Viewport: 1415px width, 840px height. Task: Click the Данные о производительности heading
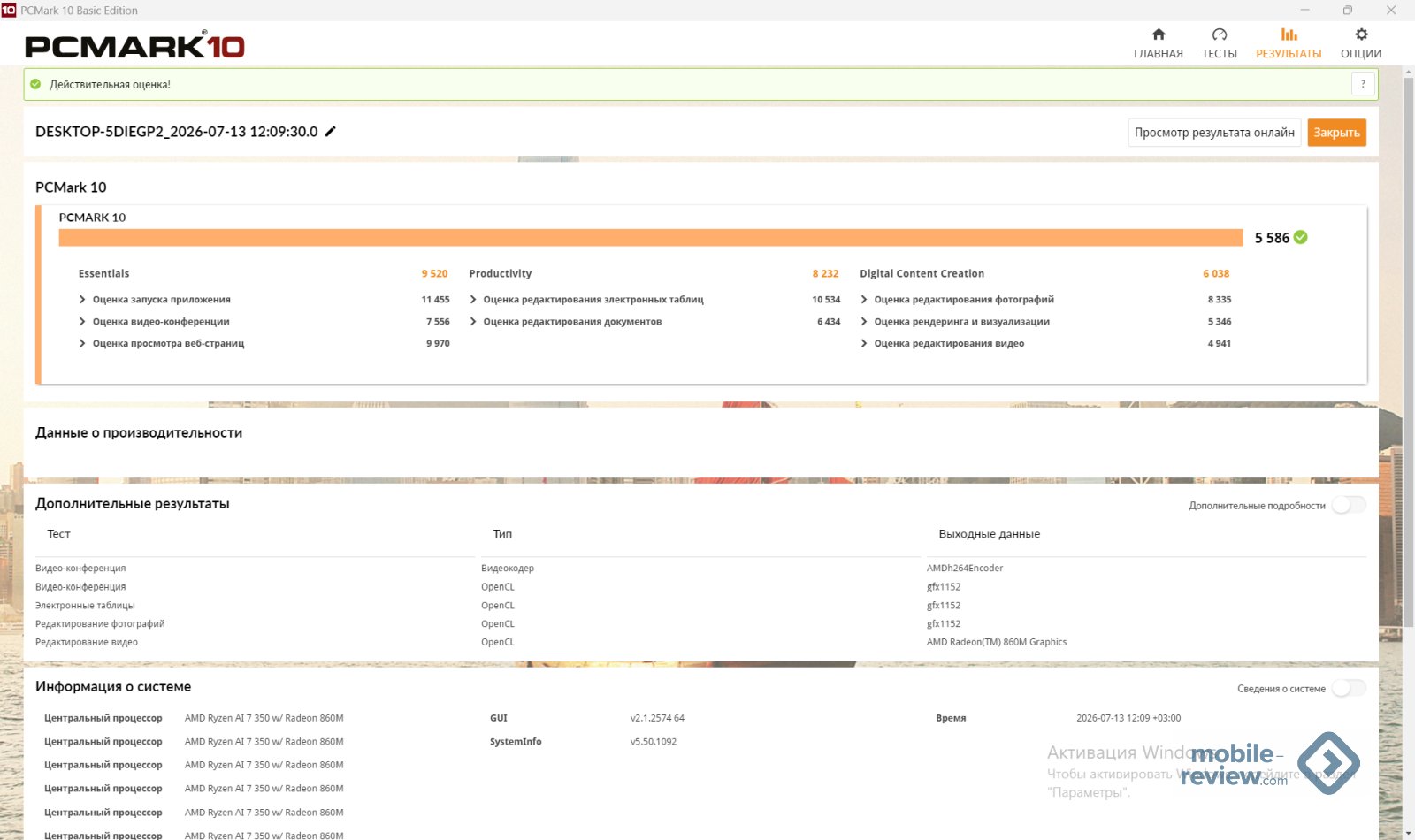(139, 433)
